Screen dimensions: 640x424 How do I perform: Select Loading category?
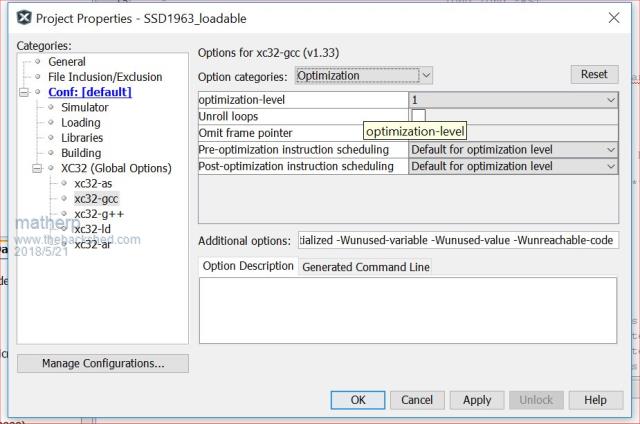point(80,122)
